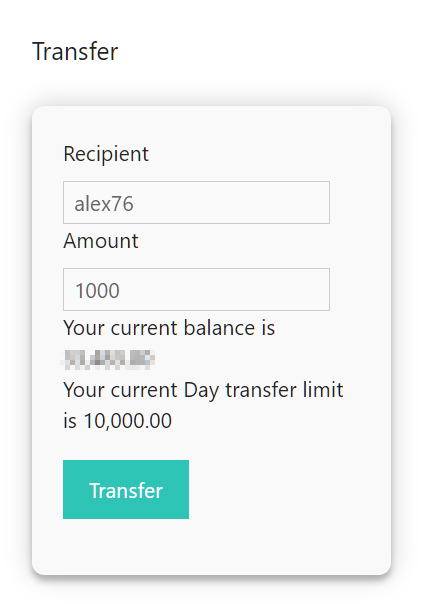Select the "Your current balance is" text
This screenshot has height=604, width=421.
tap(169, 328)
